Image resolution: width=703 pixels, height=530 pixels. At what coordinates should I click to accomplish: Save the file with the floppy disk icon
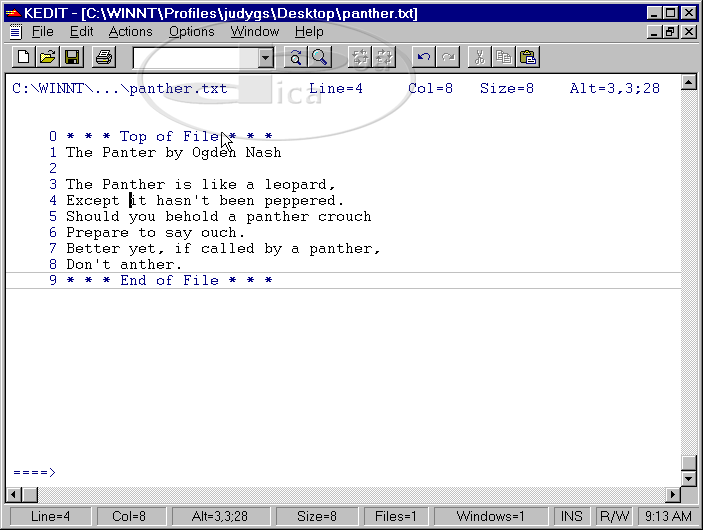click(72, 58)
